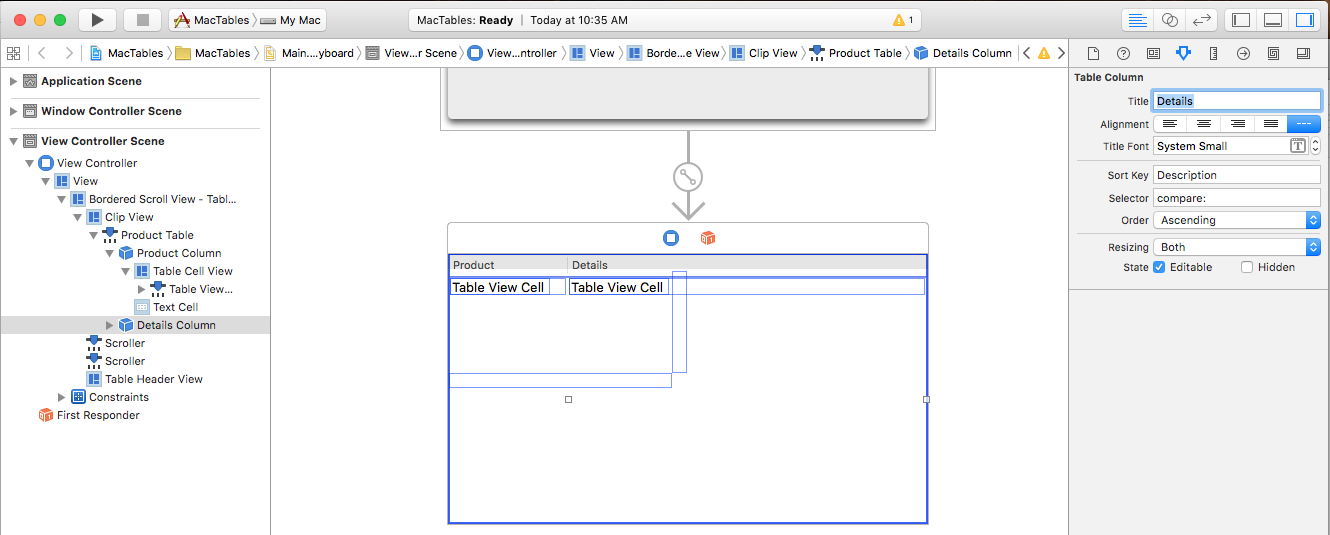Open MacTables folder in jump bar
This screenshot has width=1330, height=535.
point(213,53)
